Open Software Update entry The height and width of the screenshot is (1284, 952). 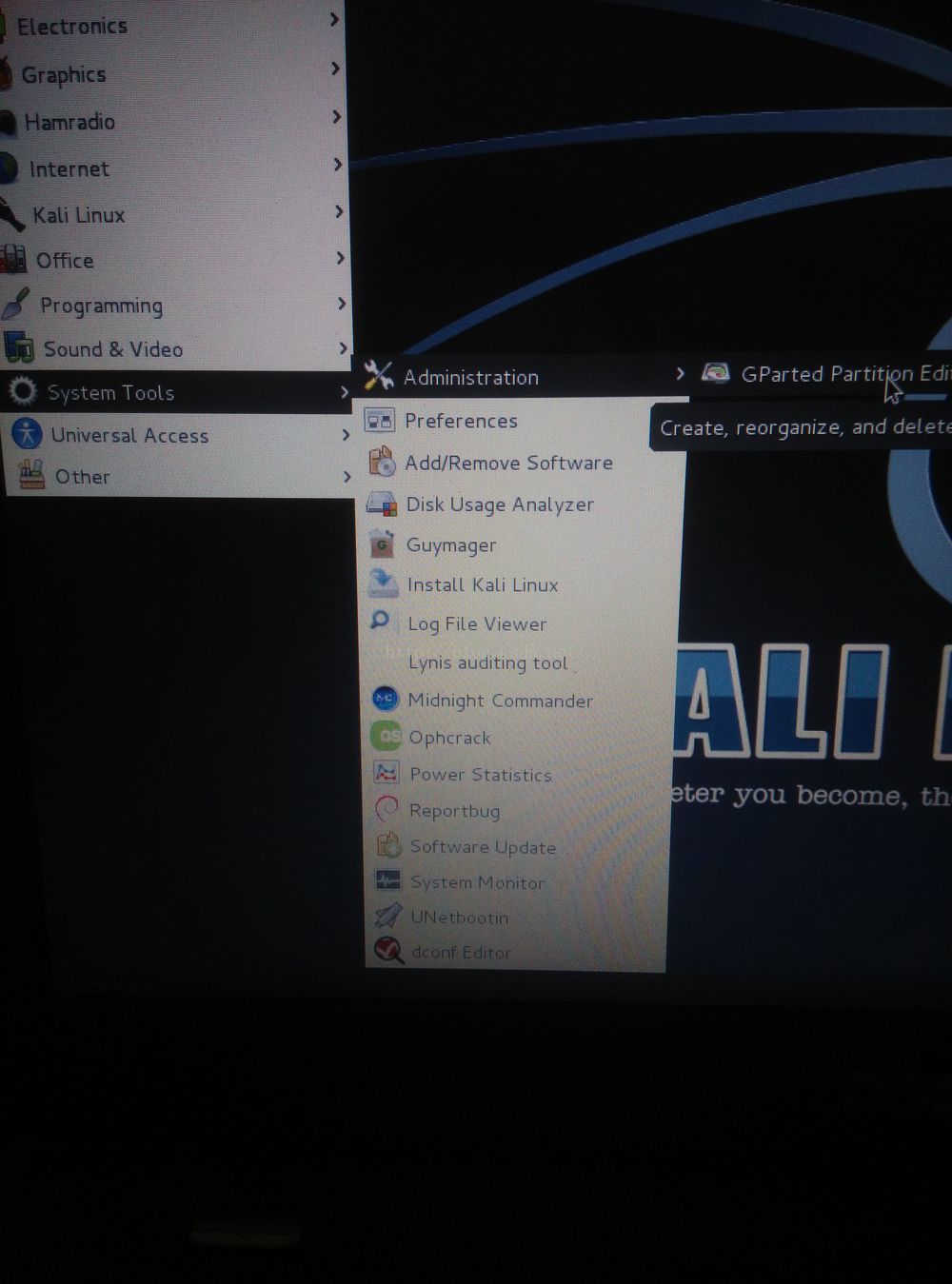coord(518,846)
